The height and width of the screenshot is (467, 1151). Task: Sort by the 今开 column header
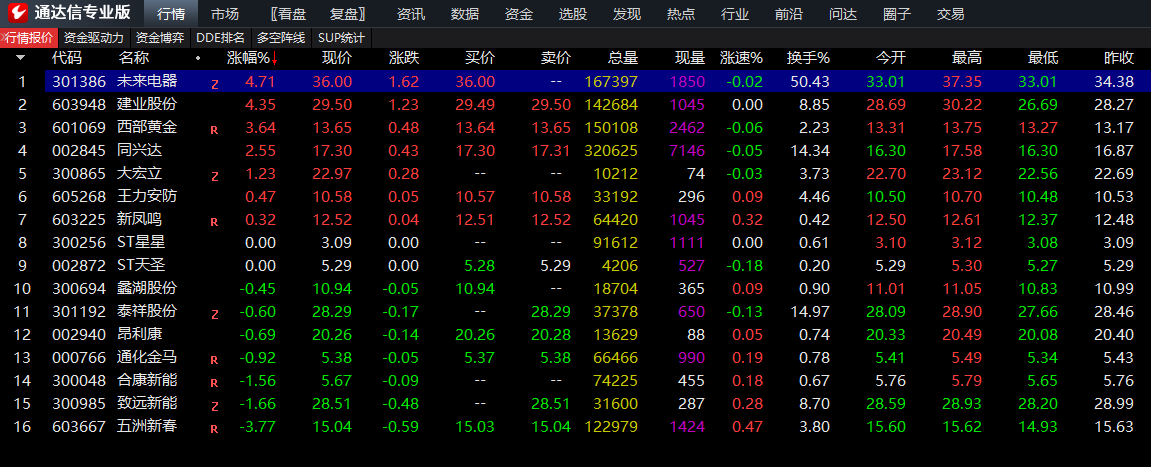pos(891,58)
